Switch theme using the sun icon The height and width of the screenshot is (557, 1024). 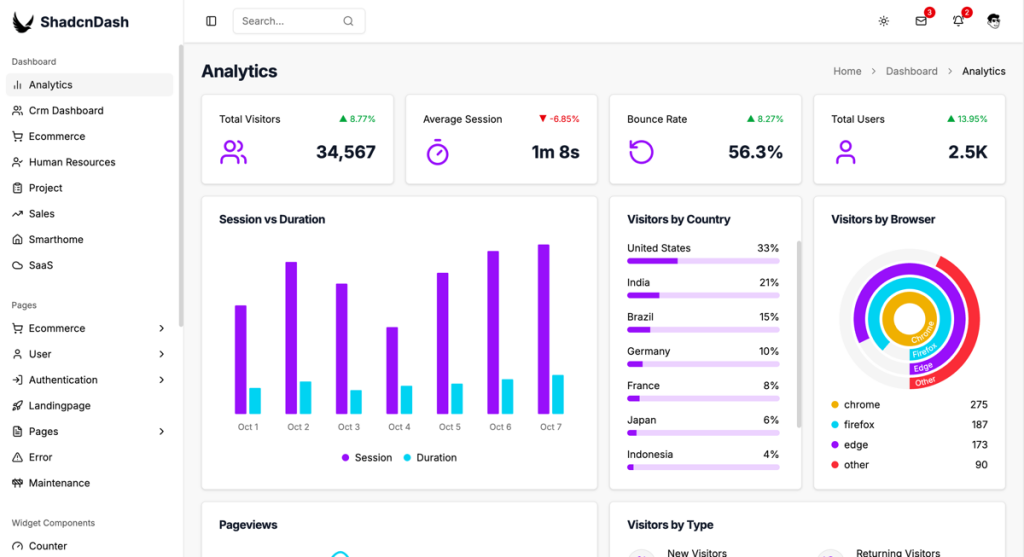click(x=883, y=21)
